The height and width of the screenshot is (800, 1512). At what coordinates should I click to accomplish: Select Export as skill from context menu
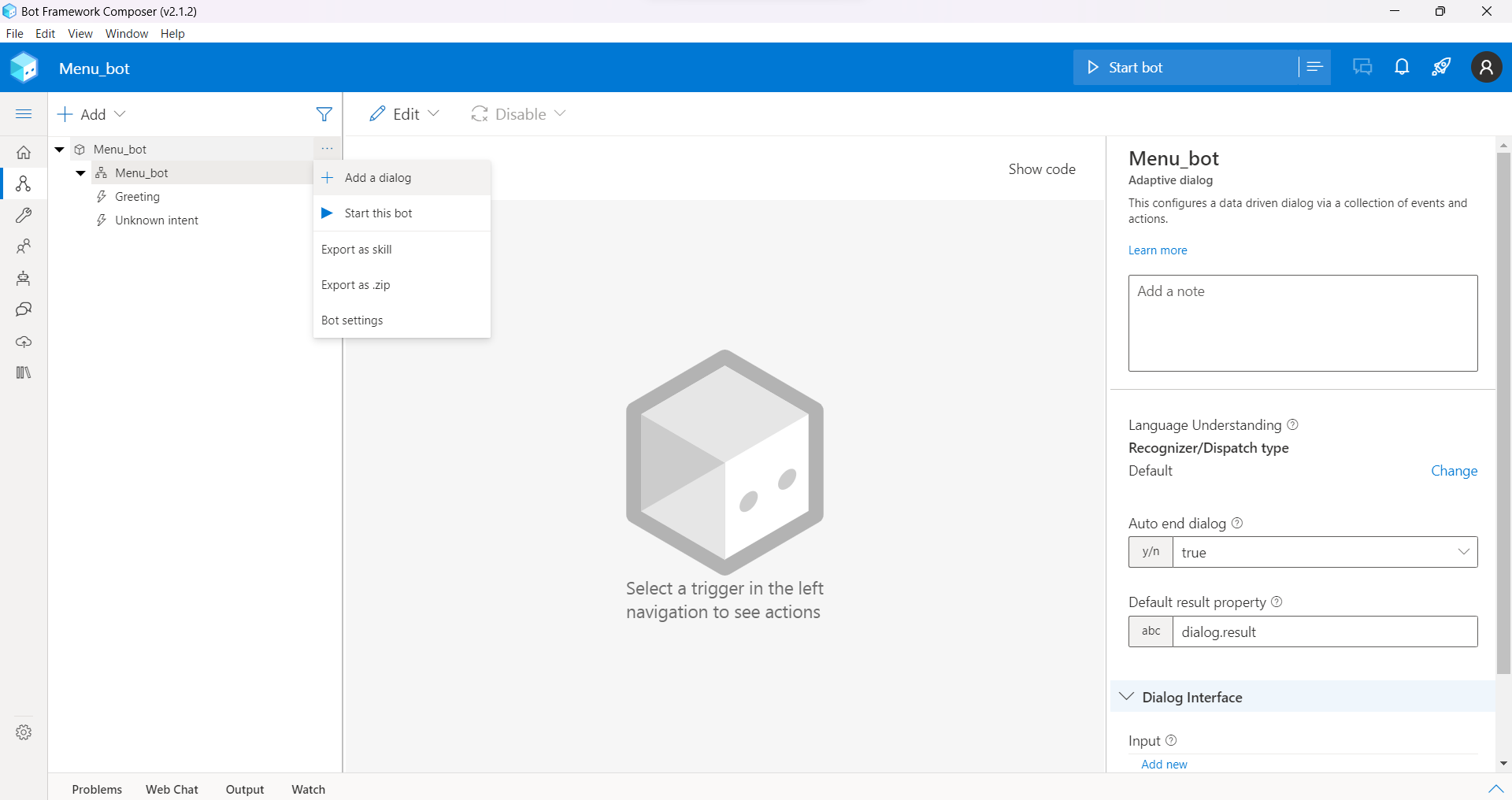click(356, 249)
